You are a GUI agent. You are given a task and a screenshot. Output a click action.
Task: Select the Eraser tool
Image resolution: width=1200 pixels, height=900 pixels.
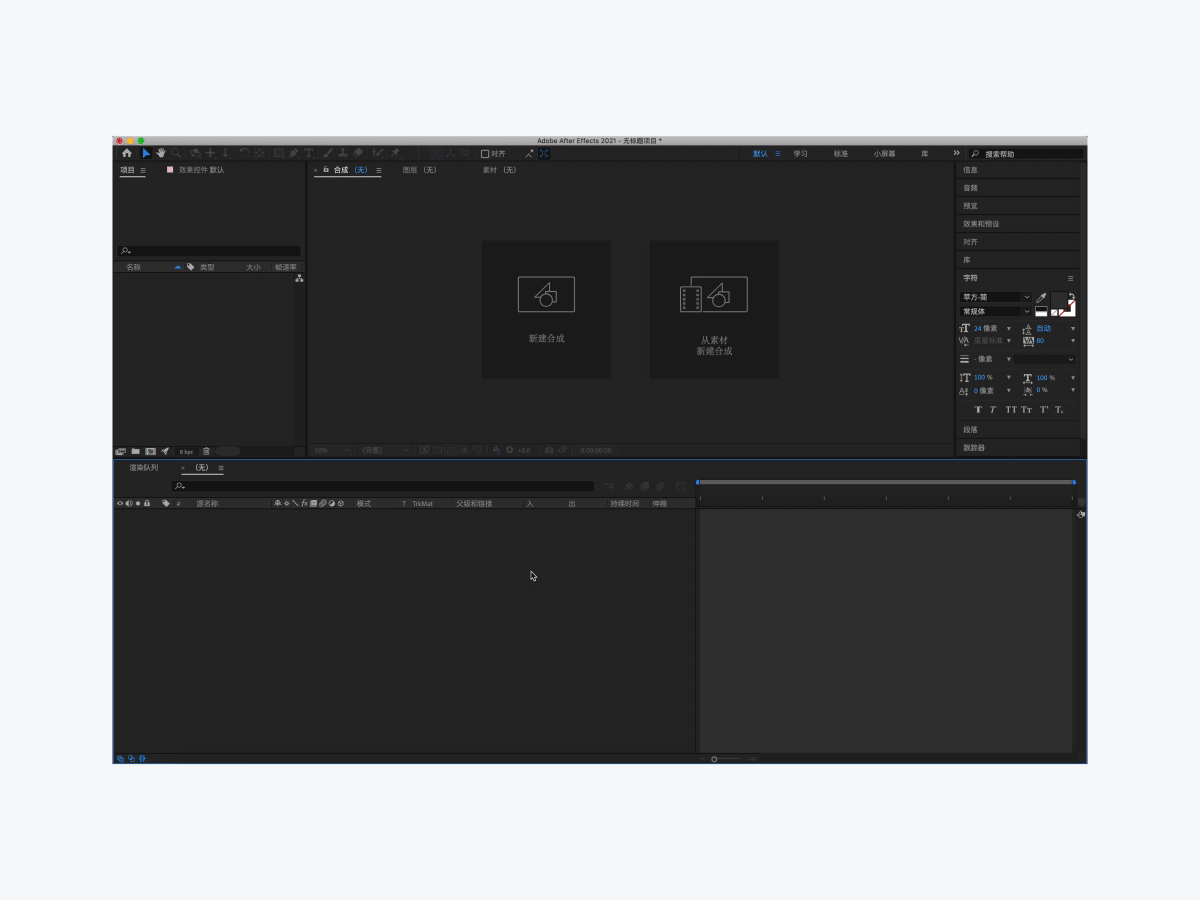coord(358,153)
